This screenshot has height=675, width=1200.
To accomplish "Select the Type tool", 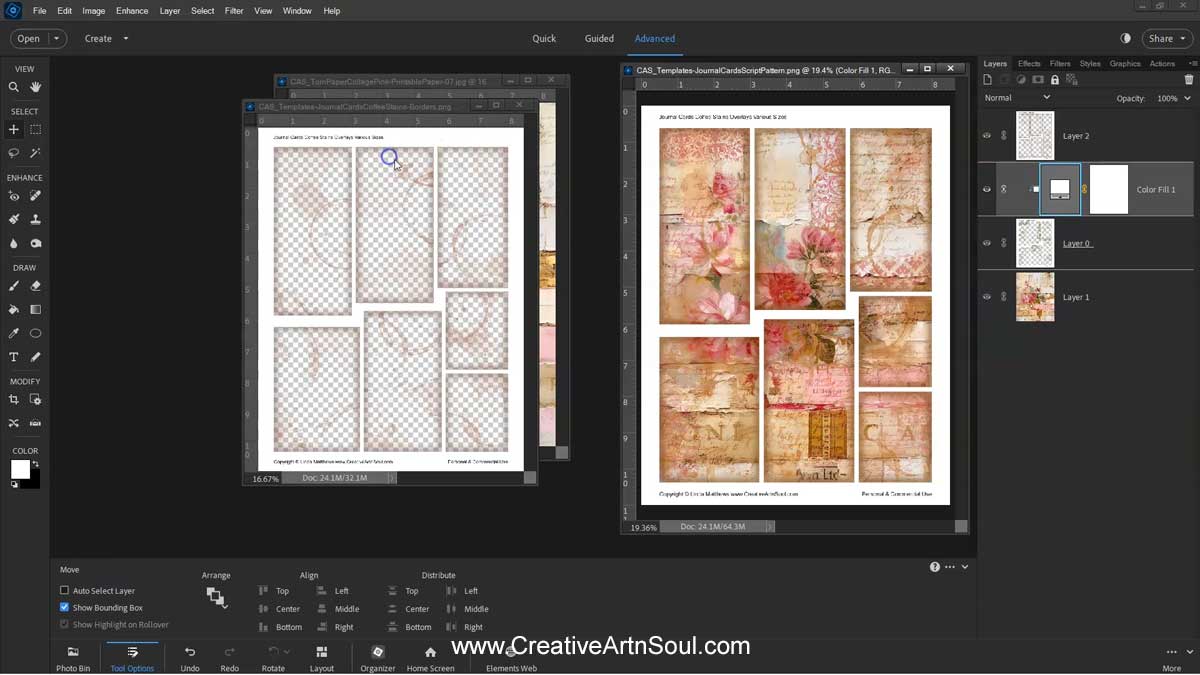I will 13,357.
